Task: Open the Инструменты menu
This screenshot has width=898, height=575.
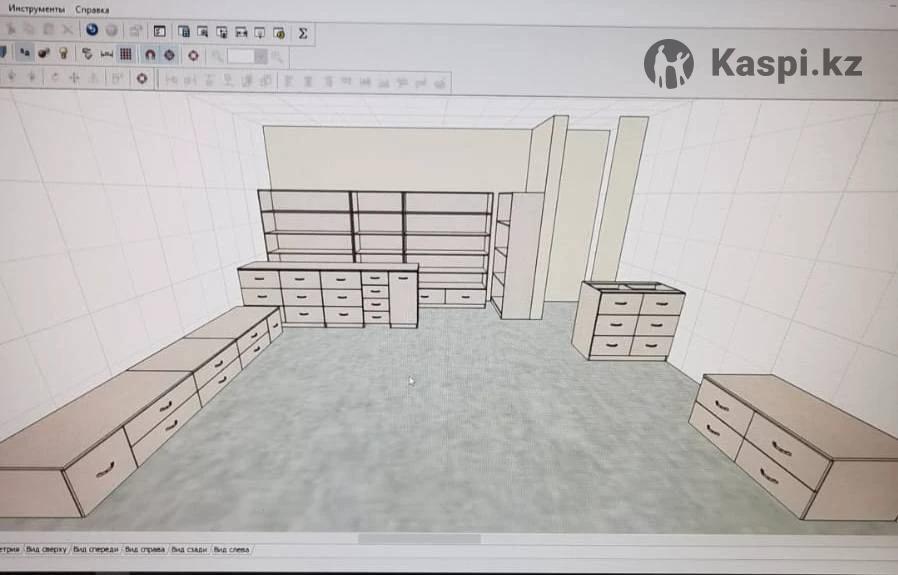Action: pyautogui.click(x=36, y=8)
